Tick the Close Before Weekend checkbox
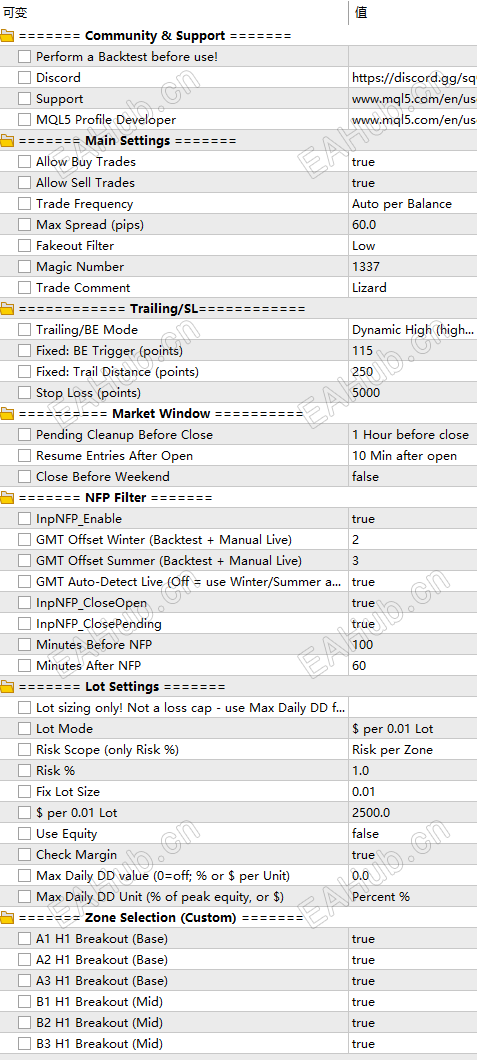The height and width of the screenshot is (1060, 477). 24,477
